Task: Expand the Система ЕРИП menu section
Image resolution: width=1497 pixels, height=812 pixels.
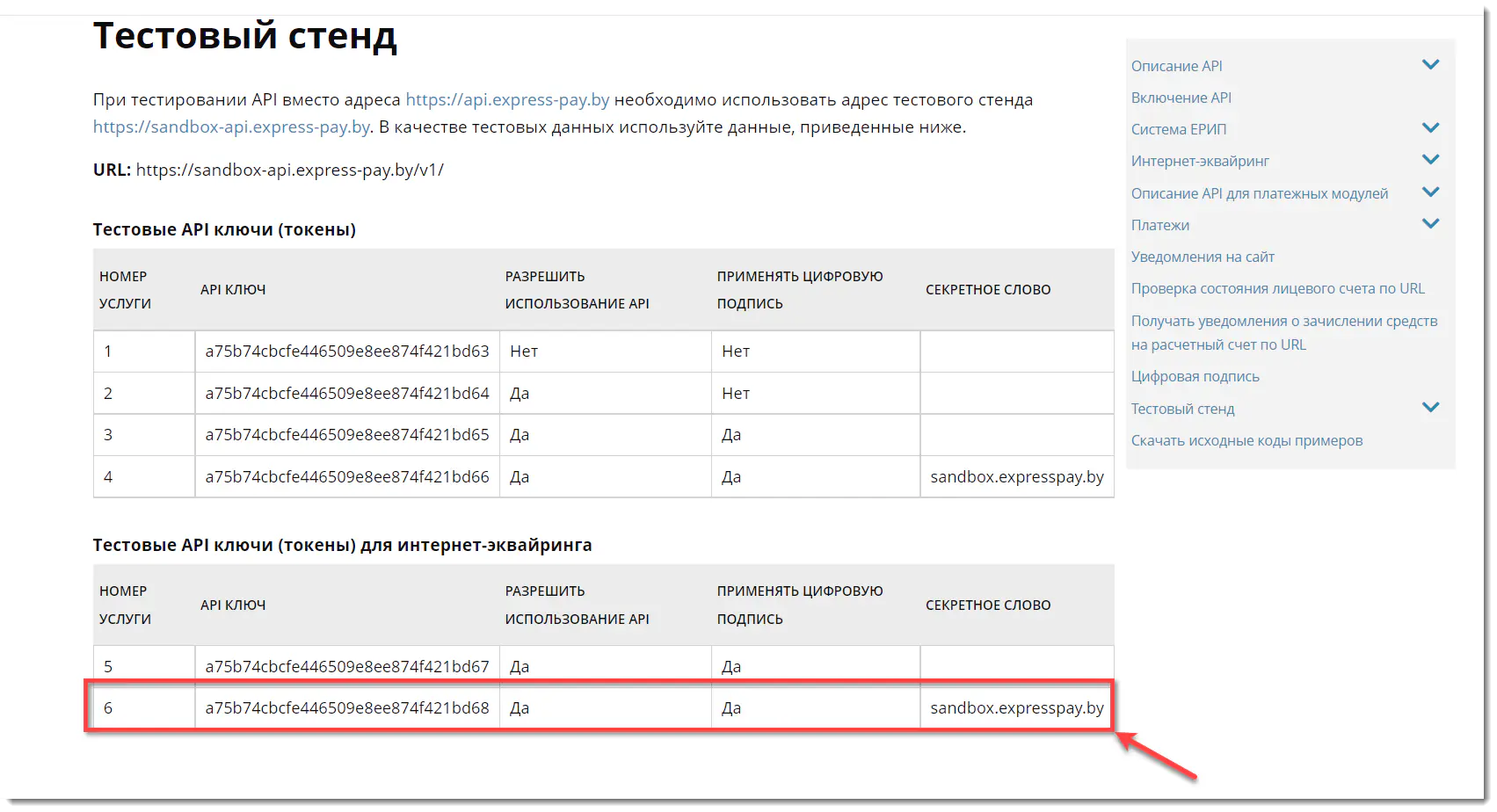Action: pyautogui.click(x=1430, y=127)
